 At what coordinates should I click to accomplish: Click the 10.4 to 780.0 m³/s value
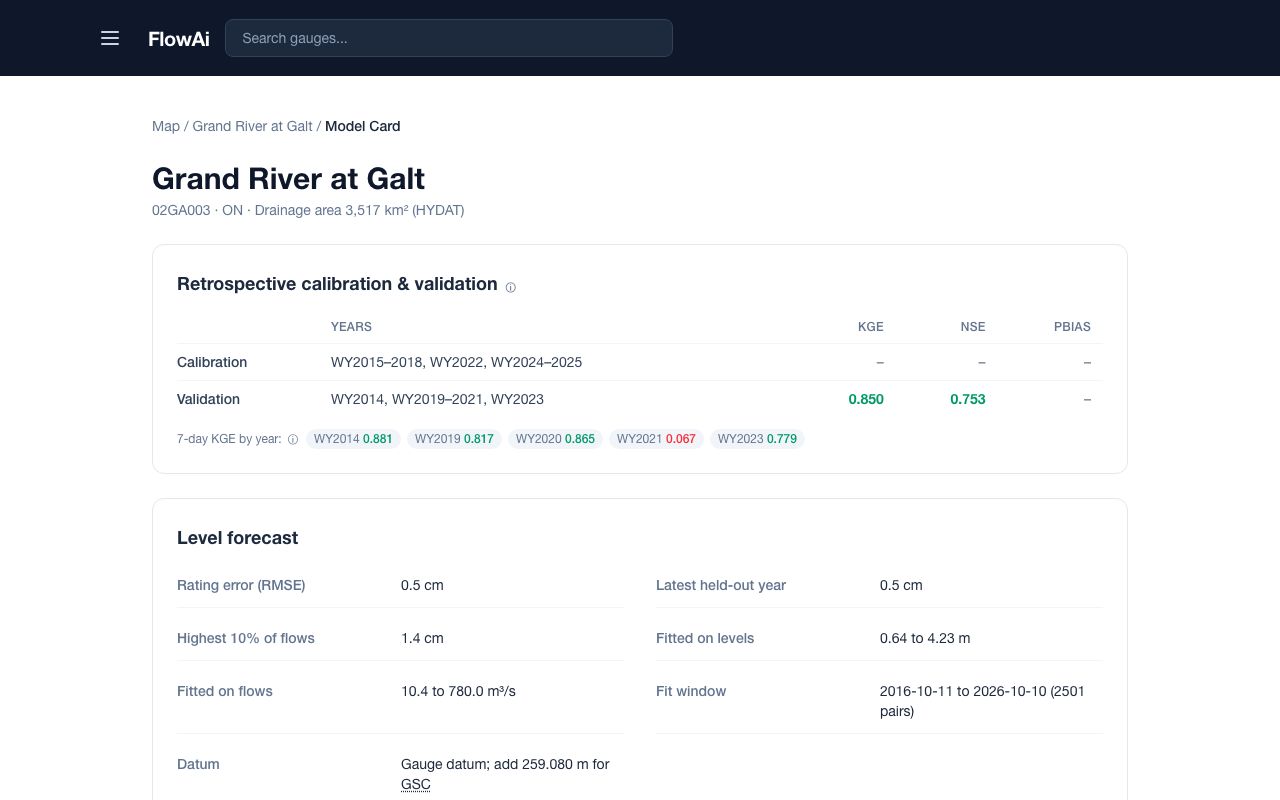(458, 691)
